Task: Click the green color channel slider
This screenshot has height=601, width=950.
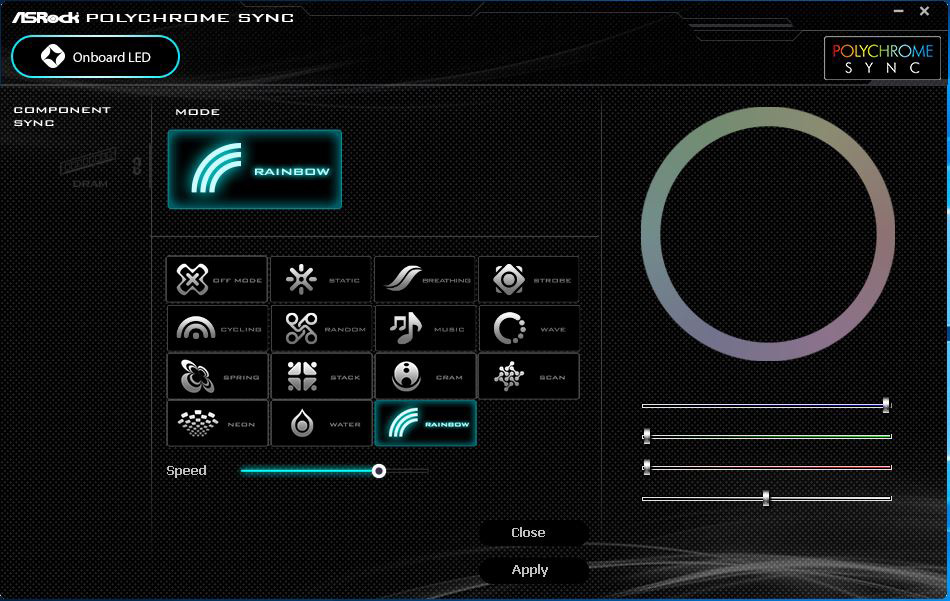Action: click(x=766, y=436)
